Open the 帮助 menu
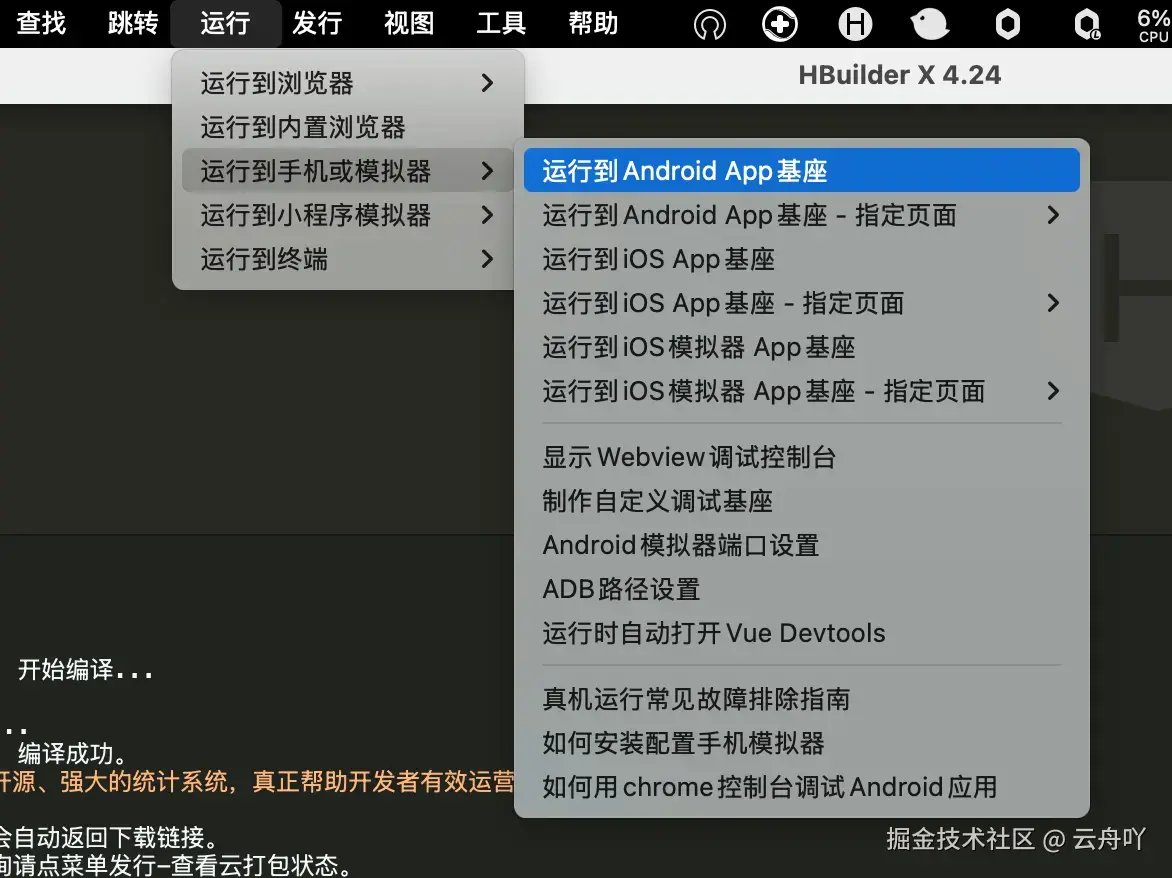1172x878 pixels. point(593,23)
